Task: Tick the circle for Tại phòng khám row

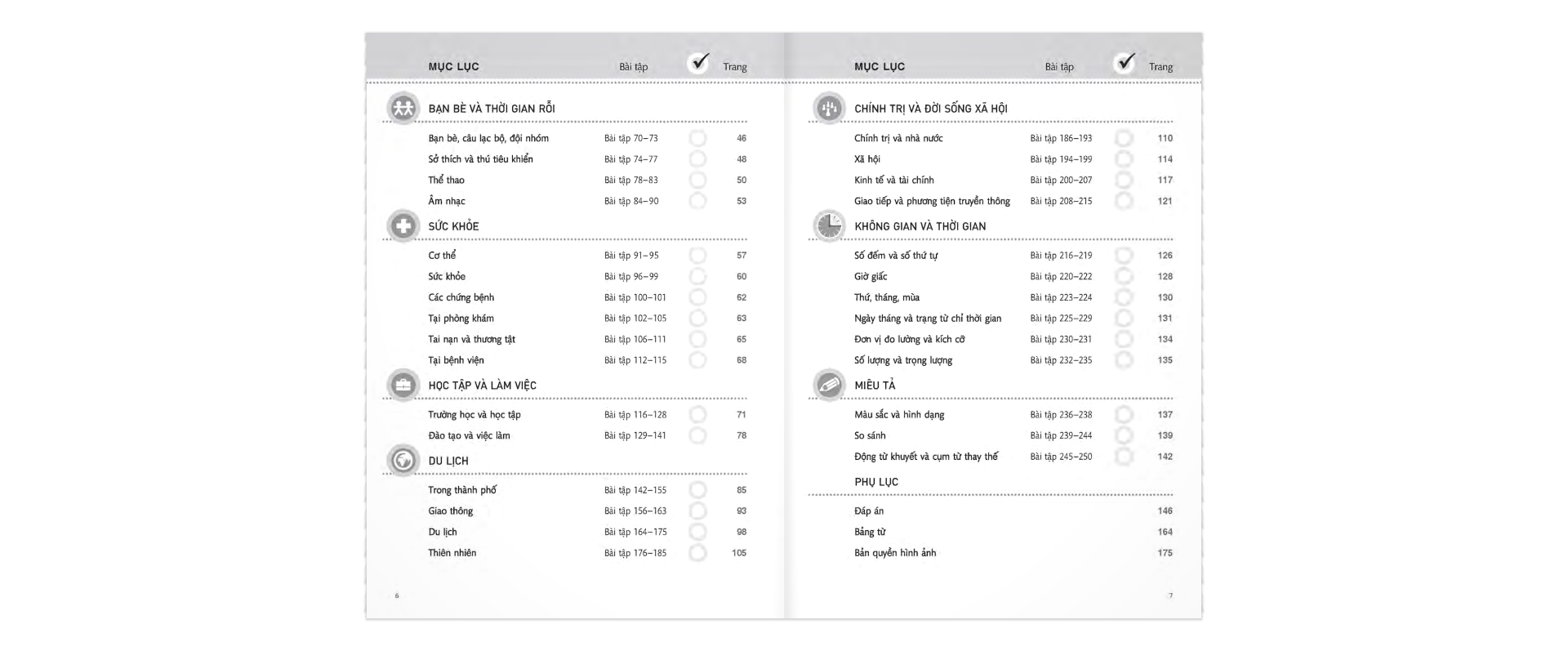Action: (x=697, y=319)
